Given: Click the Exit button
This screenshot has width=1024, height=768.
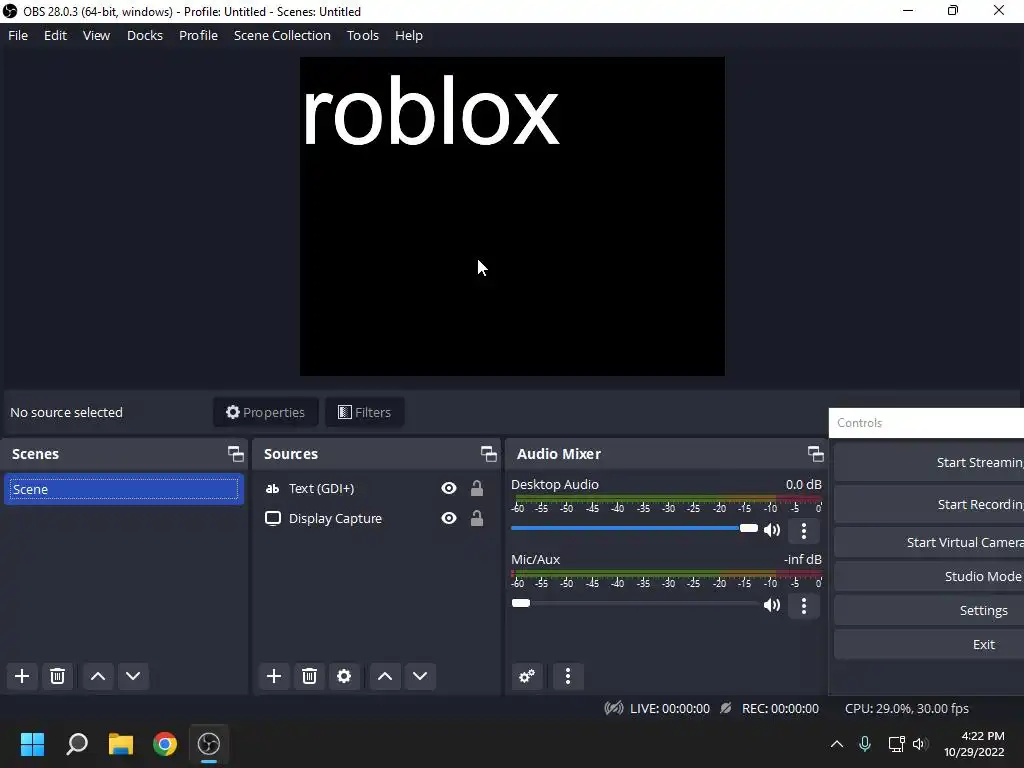Looking at the screenshot, I should click(929, 644).
